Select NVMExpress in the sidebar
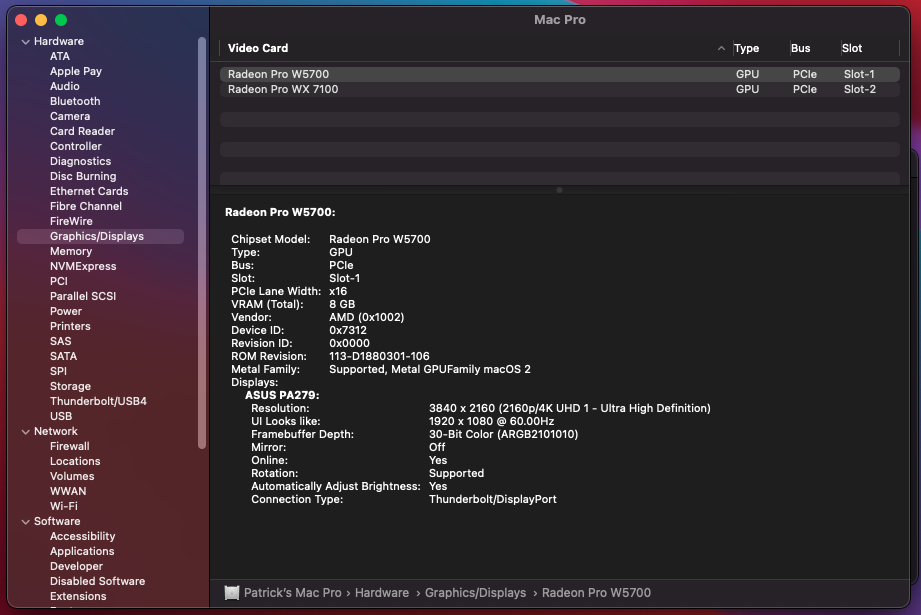Image resolution: width=921 pixels, height=615 pixels. click(x=83, y=266)
